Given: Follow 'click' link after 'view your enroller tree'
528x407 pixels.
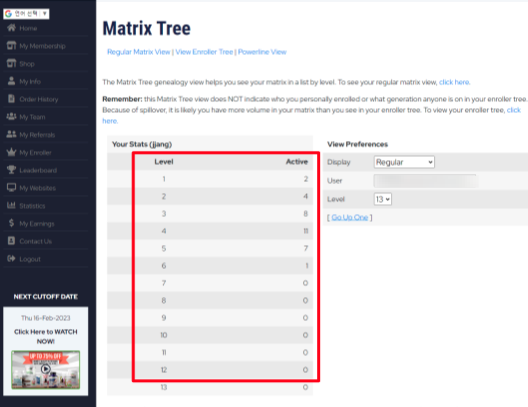Looking at the screenshot, I should point(514,110).
